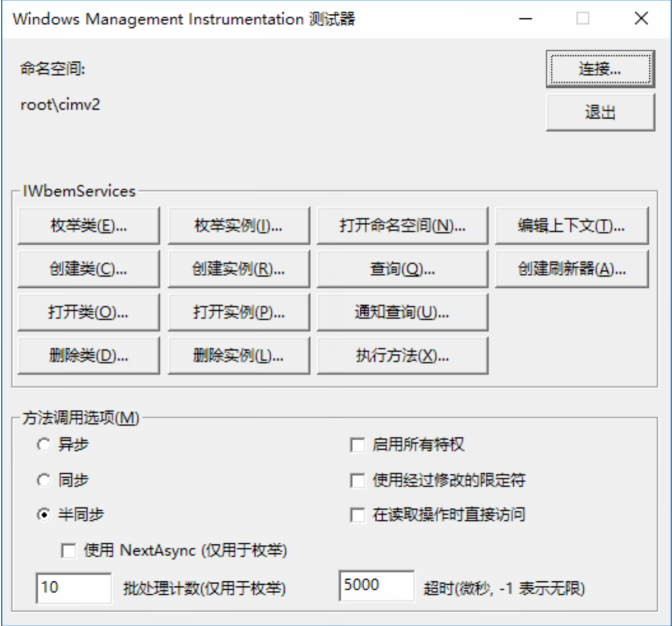
Task: Open 通知查询(U)... dialog
Action: pyautogui.click(x=402, y=312)
